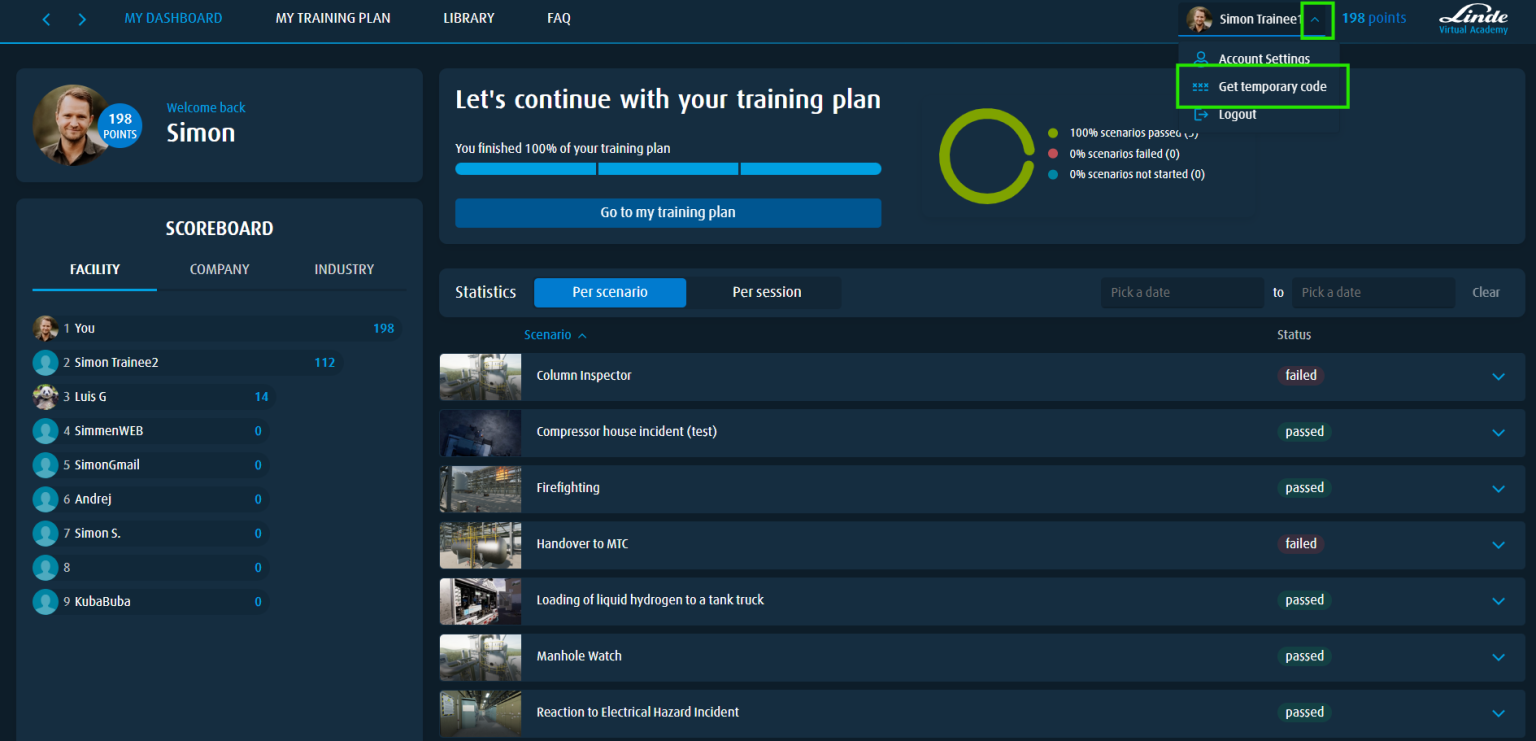Viewport: 1536px width, 741px height.
Task: Open the MY TRAINING PLAN page
Action: (333, 18)
